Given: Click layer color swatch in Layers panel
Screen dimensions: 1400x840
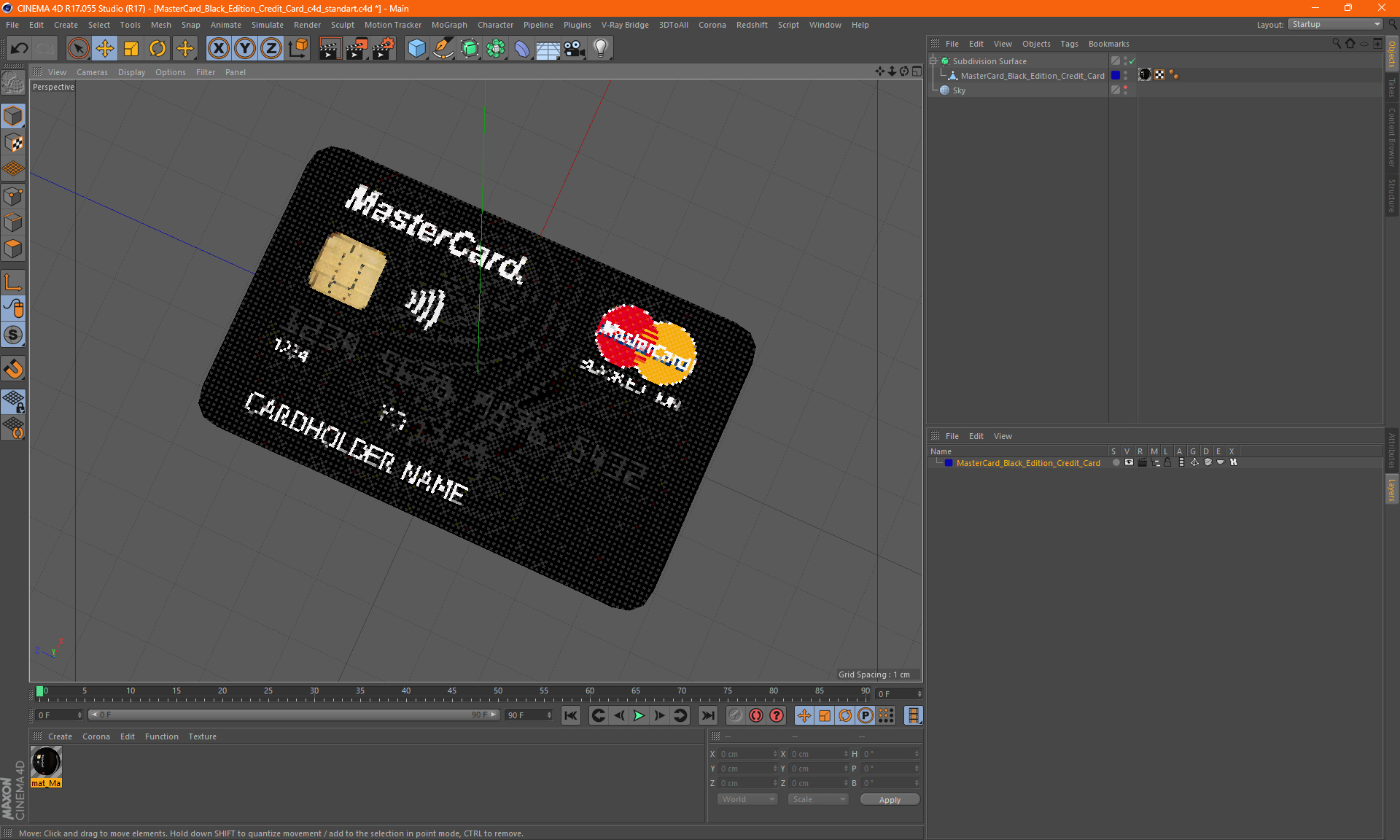Looking at the screenshot, I should pyautogui.click(x=949, y=463).
